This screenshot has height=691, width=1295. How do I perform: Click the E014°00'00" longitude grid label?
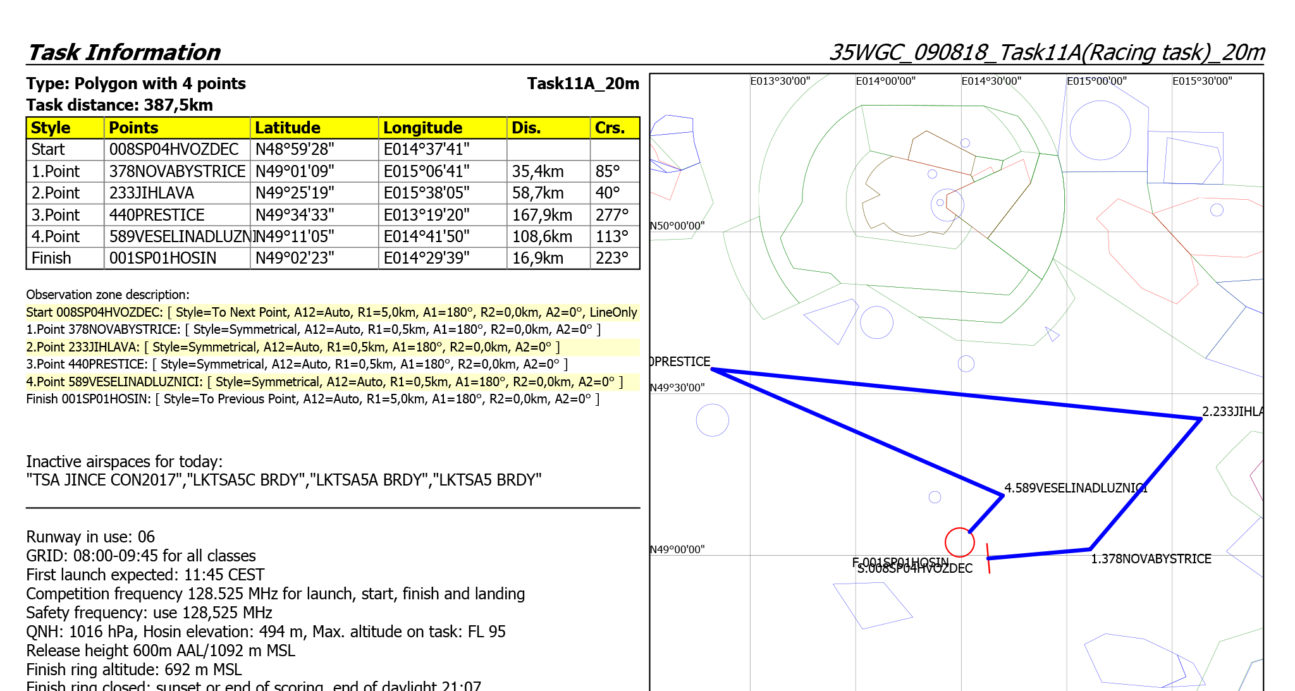(x=885, y=81)
